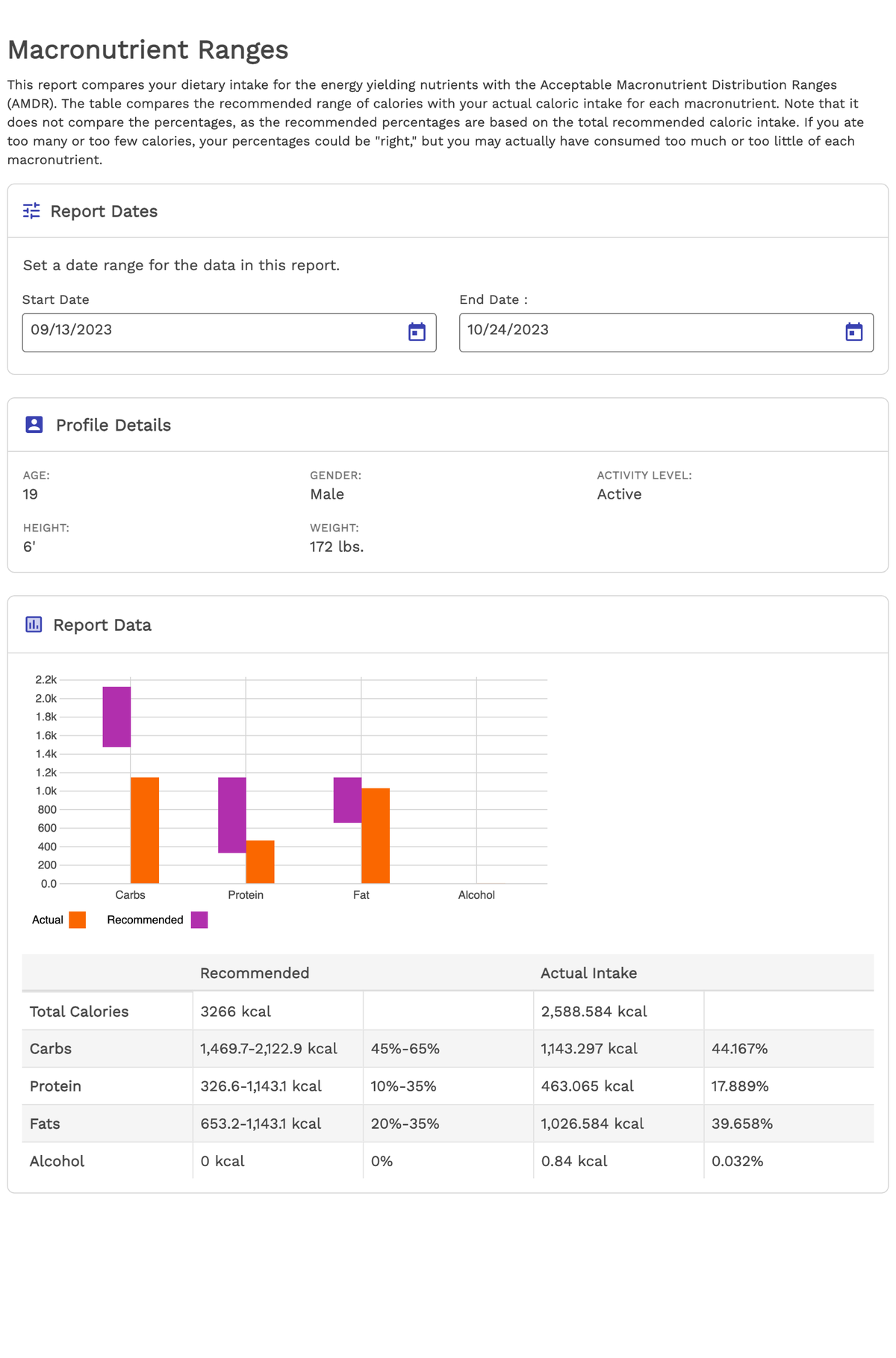This screenshot has width=896, height=1358.
Task: Click the orange Carbs actual intake bar
Action: [145, 830]
